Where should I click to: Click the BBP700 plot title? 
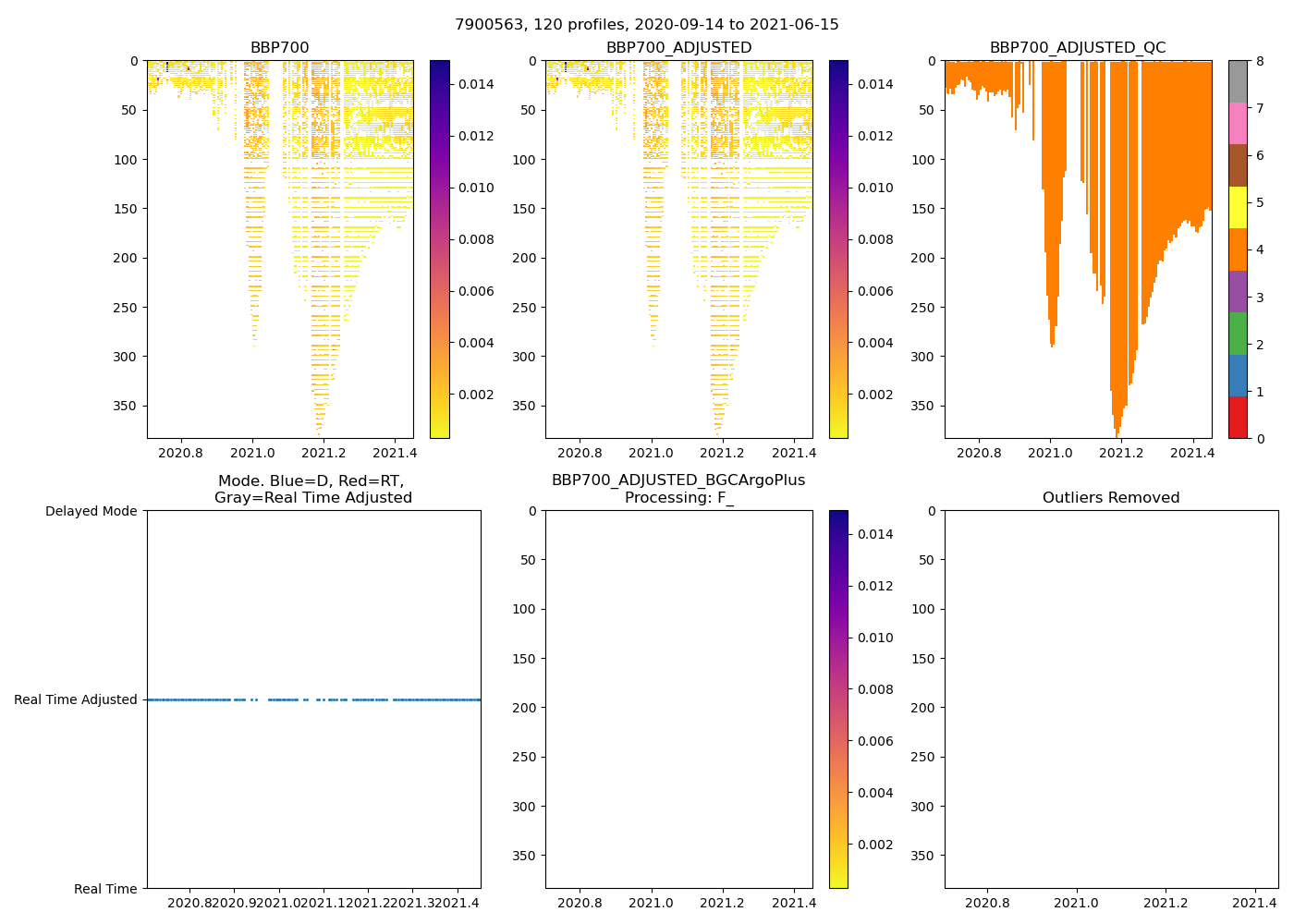[279, 48]
